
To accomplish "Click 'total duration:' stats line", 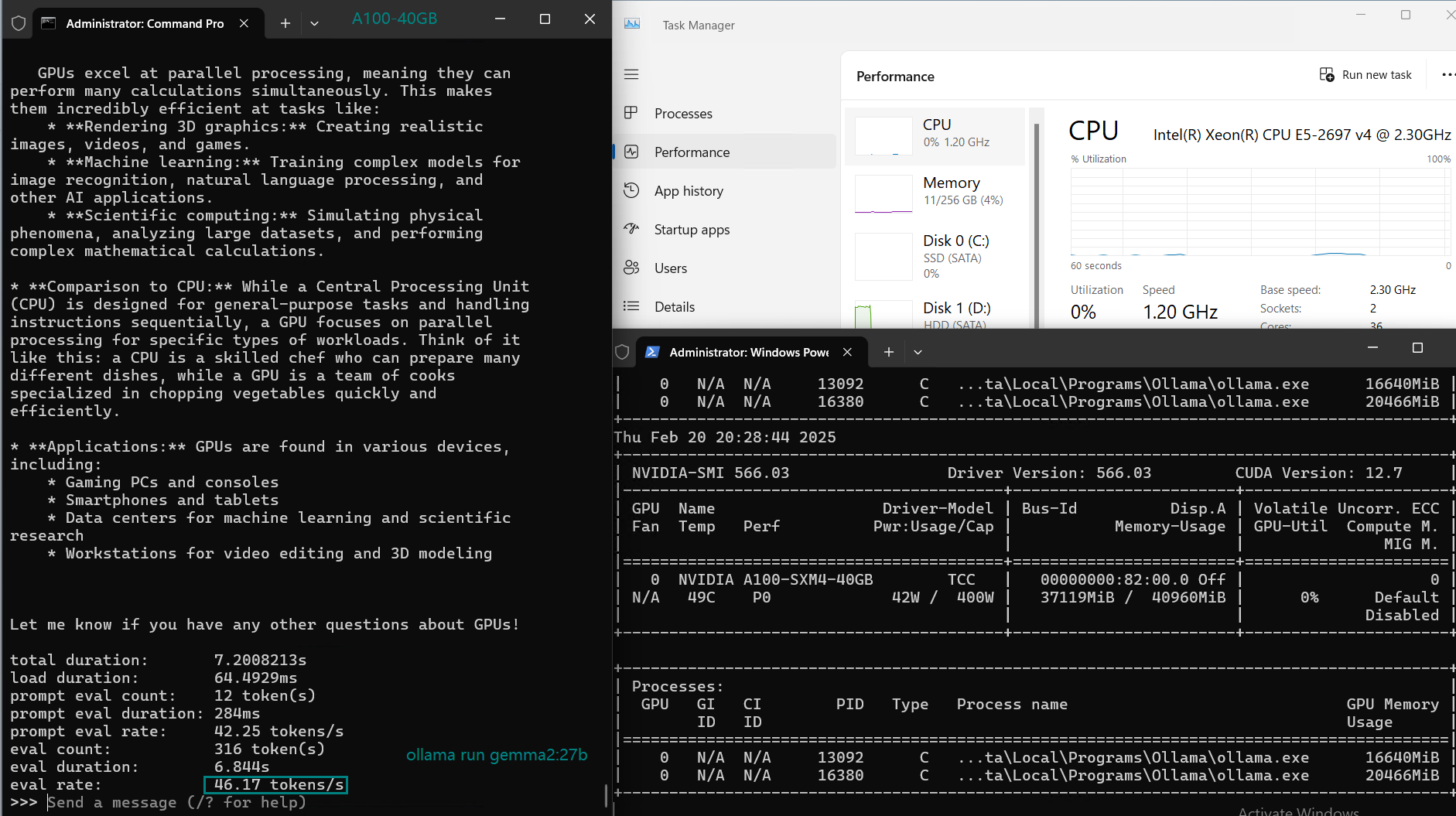I will pos(158,660).
